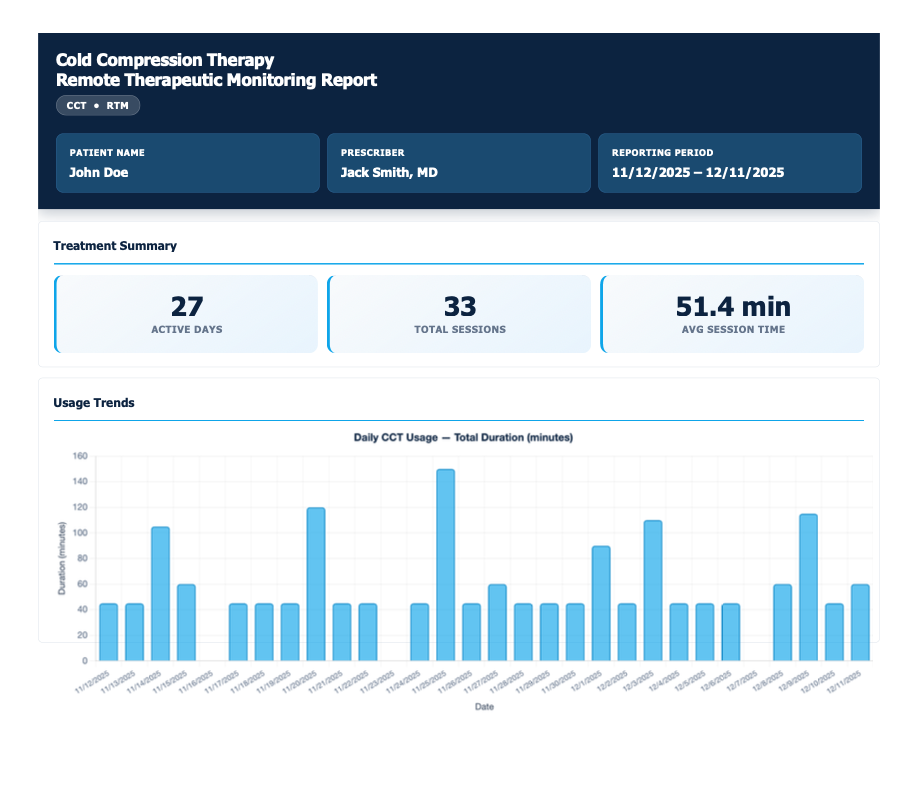Click the 12/11/2025 usage bar
This screenshot has width=918, height=785.
(x=860, y=622)
